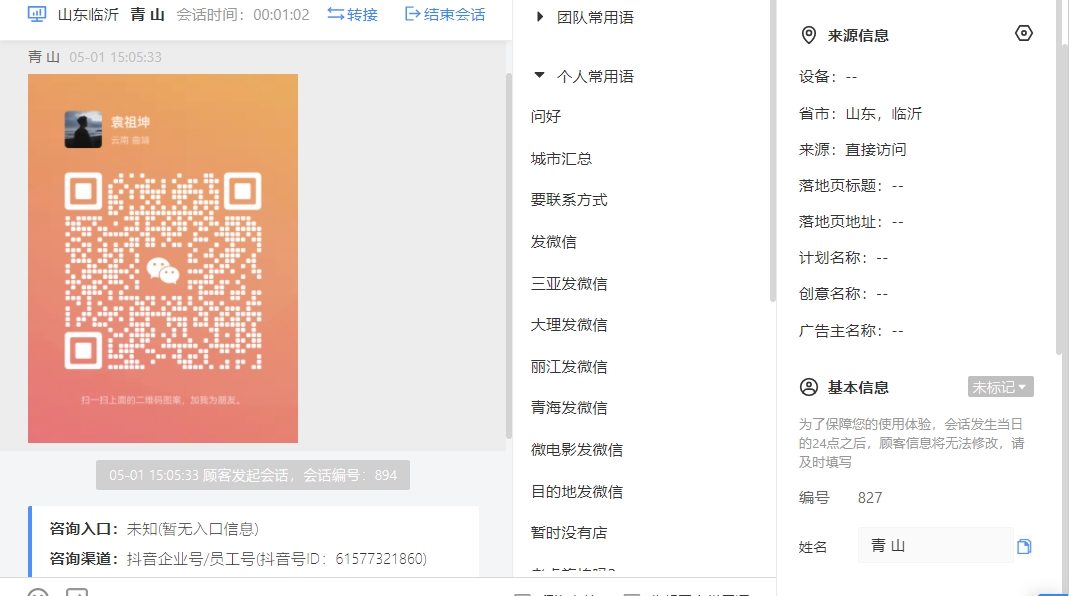The height and width of the screenshot is (596, 1069).
Task: Click the 编号 value 827
Action: click(870, 498)
